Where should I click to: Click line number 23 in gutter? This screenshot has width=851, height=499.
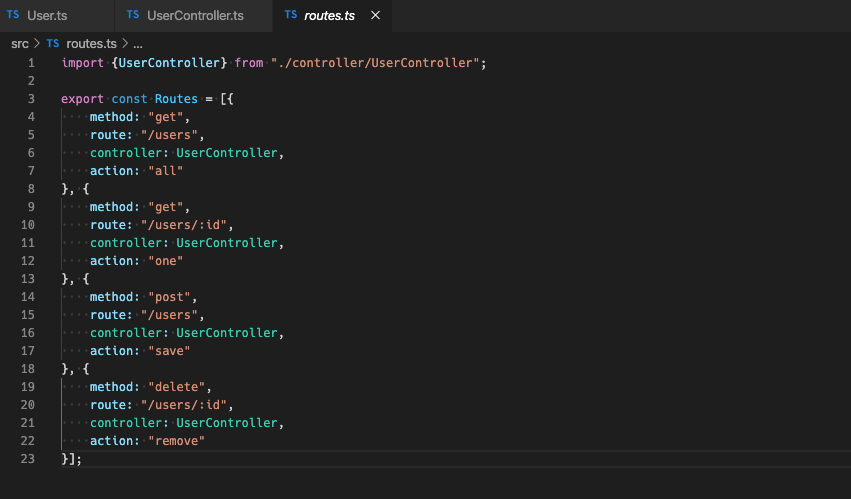(x=27, y=459)
